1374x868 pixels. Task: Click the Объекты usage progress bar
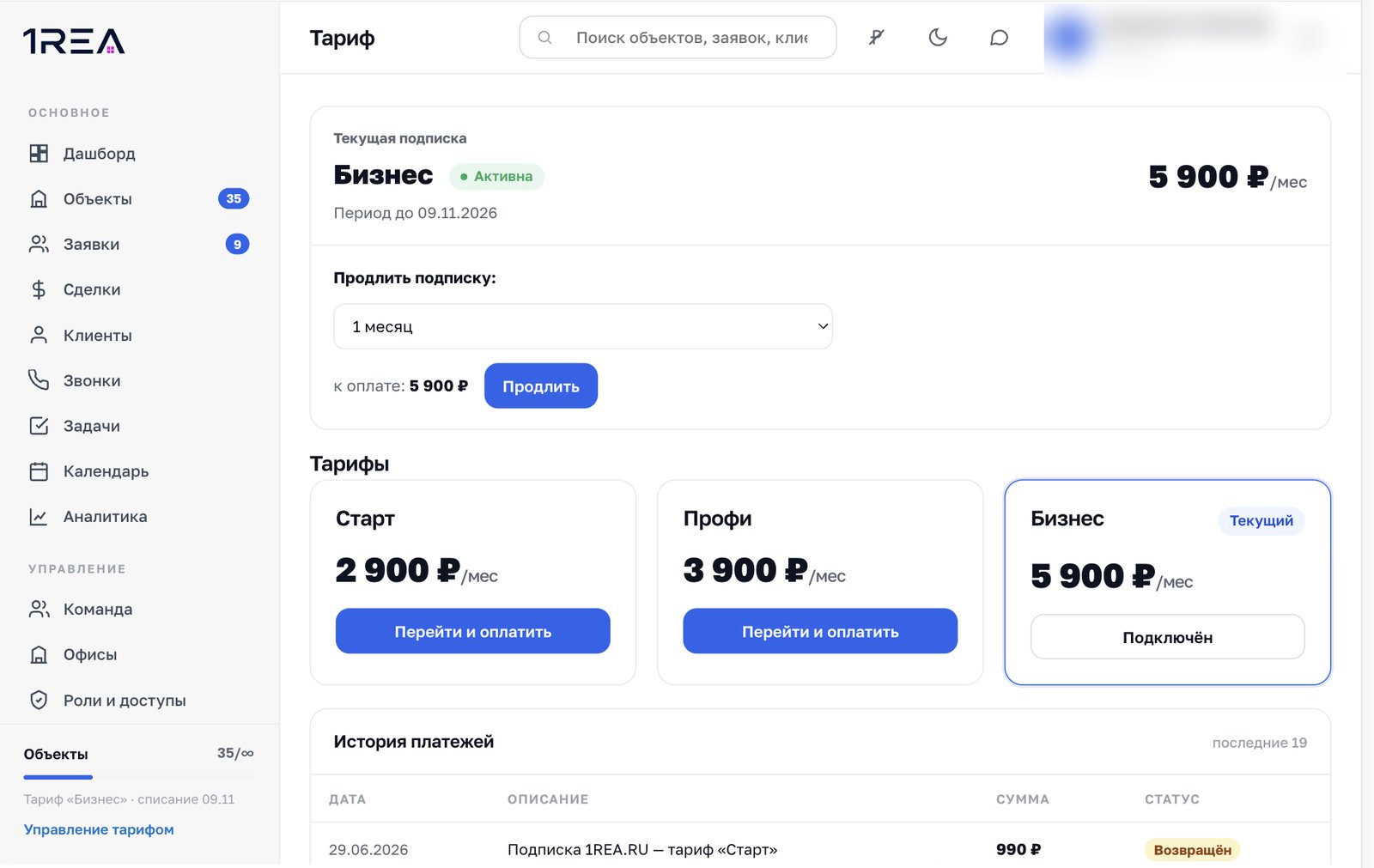point(138,777)
